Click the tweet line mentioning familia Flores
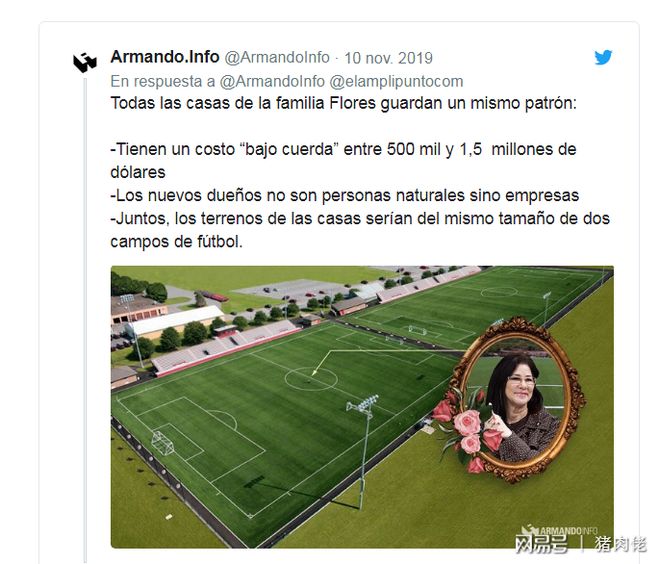 tap(343, 103)
